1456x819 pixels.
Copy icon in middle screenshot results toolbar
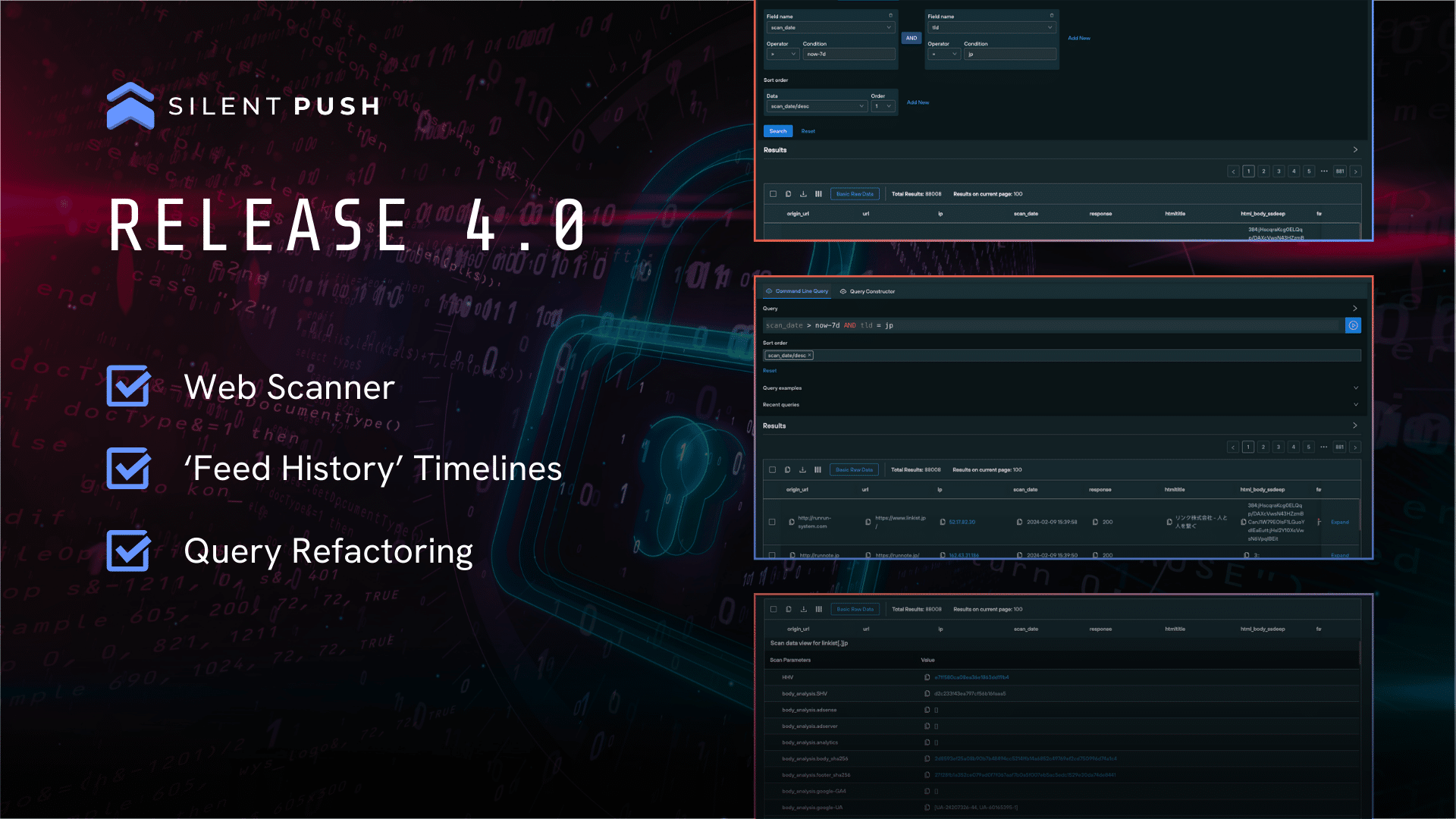(x=787, y=470)
